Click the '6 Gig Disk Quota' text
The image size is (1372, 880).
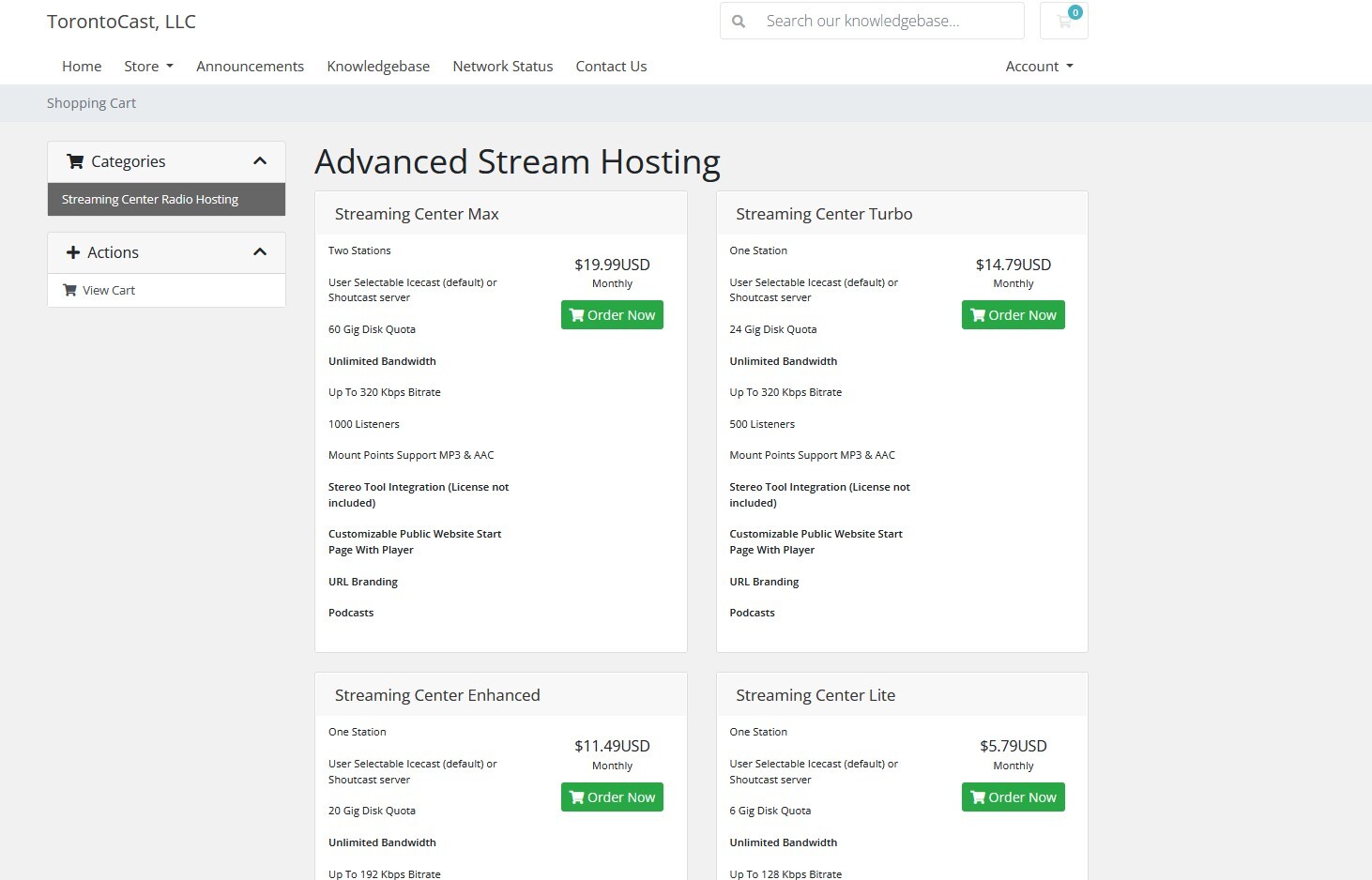point(770,811)
